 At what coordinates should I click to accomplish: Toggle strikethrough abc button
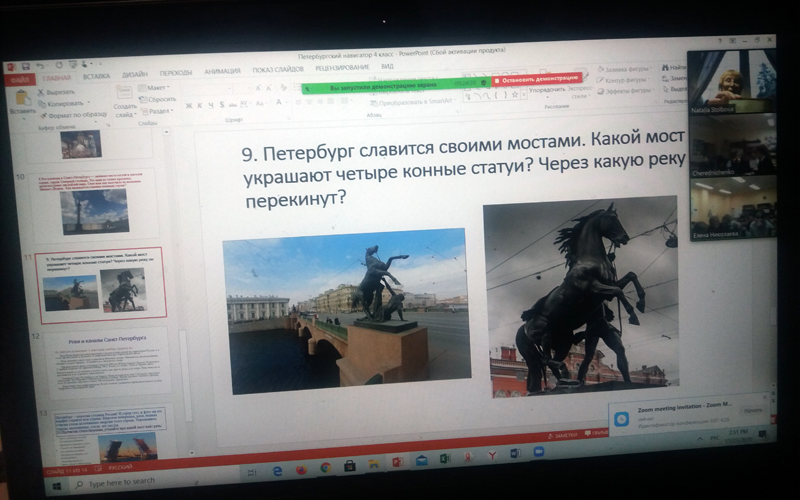point(233,104)
